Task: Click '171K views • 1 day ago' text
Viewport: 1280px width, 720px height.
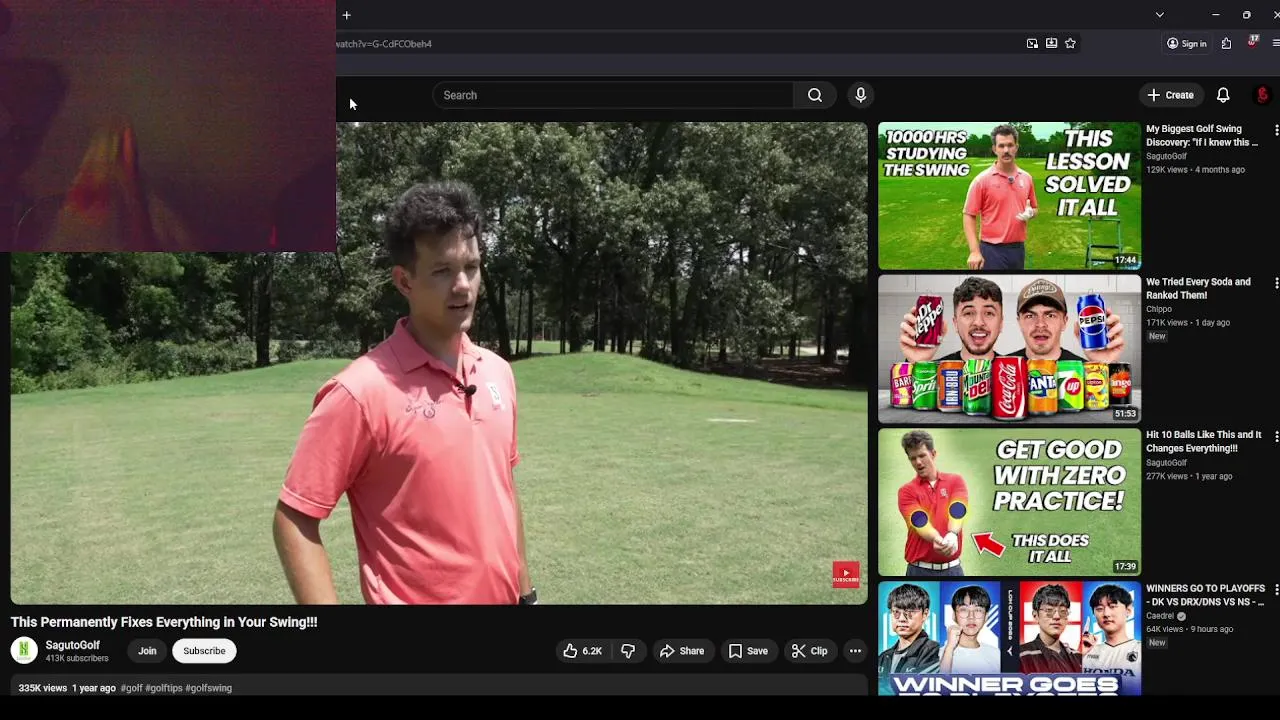Action: tap(1188, 323)
